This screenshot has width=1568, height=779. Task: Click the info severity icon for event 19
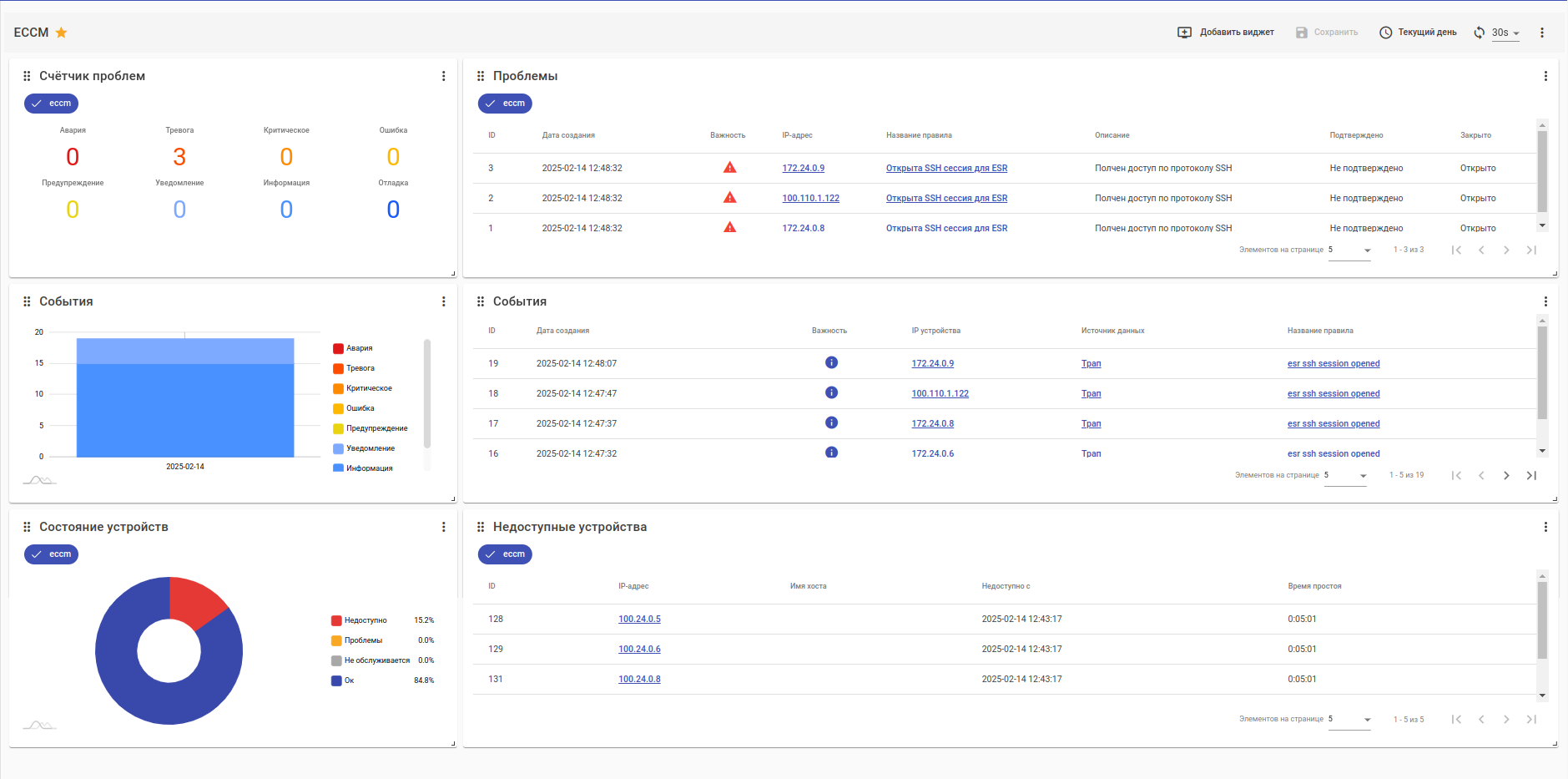coord(831,362)
